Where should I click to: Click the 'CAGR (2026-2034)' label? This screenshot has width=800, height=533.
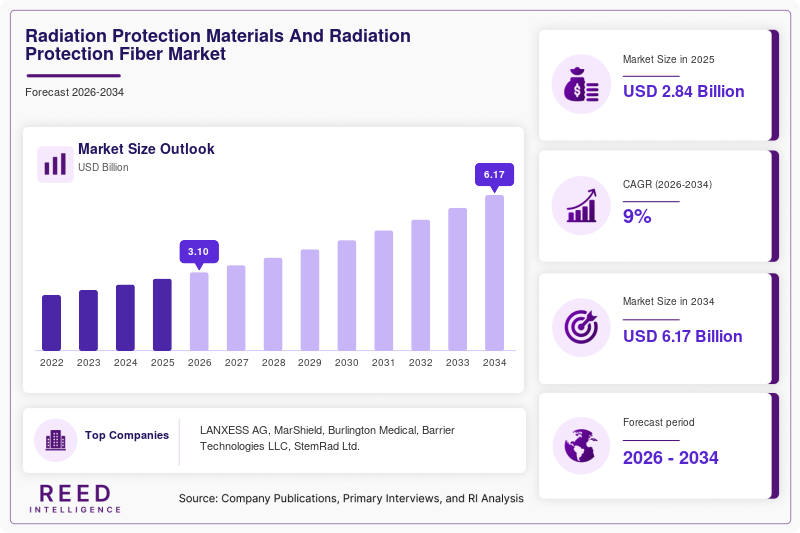point(667,184)
